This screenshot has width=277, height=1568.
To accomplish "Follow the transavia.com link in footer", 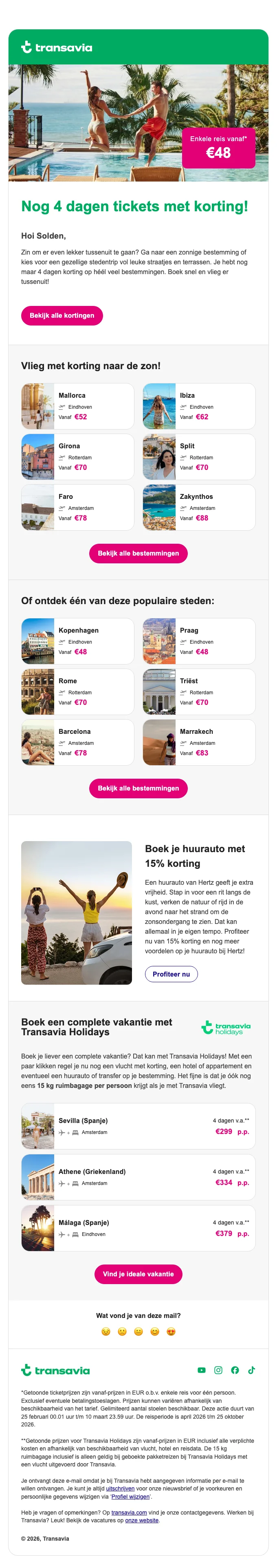I will [129, 1512].
